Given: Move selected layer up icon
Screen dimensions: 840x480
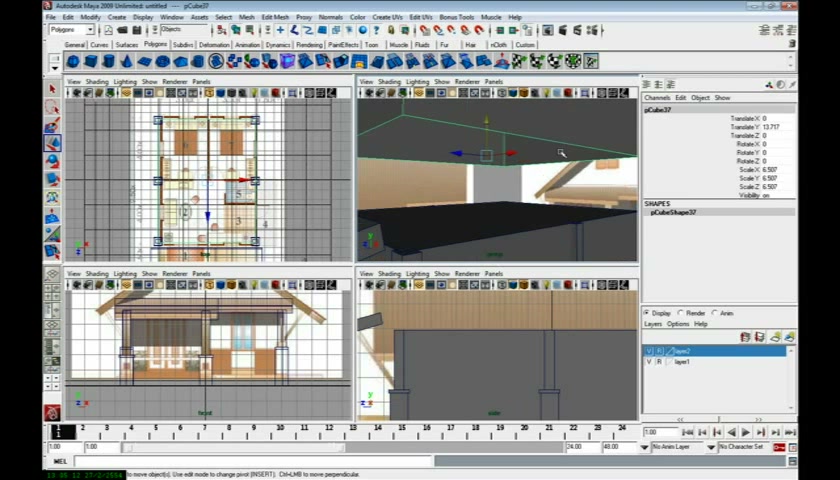Looking at the screenshot, I should tap(745, 337).
